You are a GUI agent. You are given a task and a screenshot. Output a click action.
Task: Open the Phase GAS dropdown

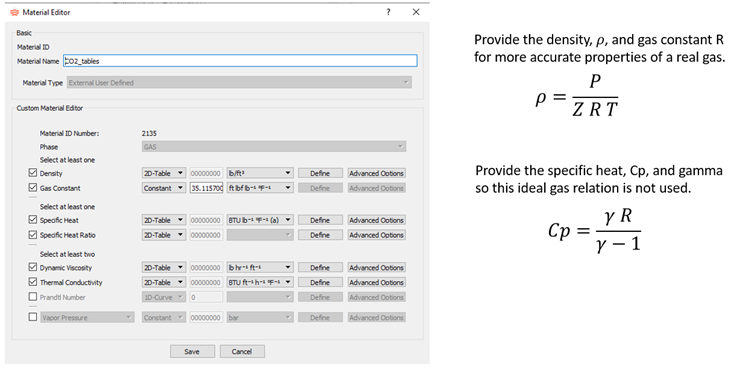click(274, 147)
